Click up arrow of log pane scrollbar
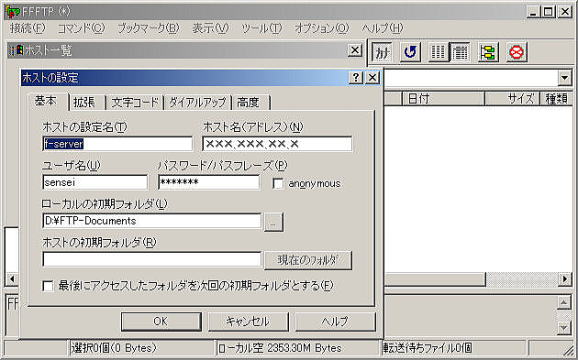 564,303
